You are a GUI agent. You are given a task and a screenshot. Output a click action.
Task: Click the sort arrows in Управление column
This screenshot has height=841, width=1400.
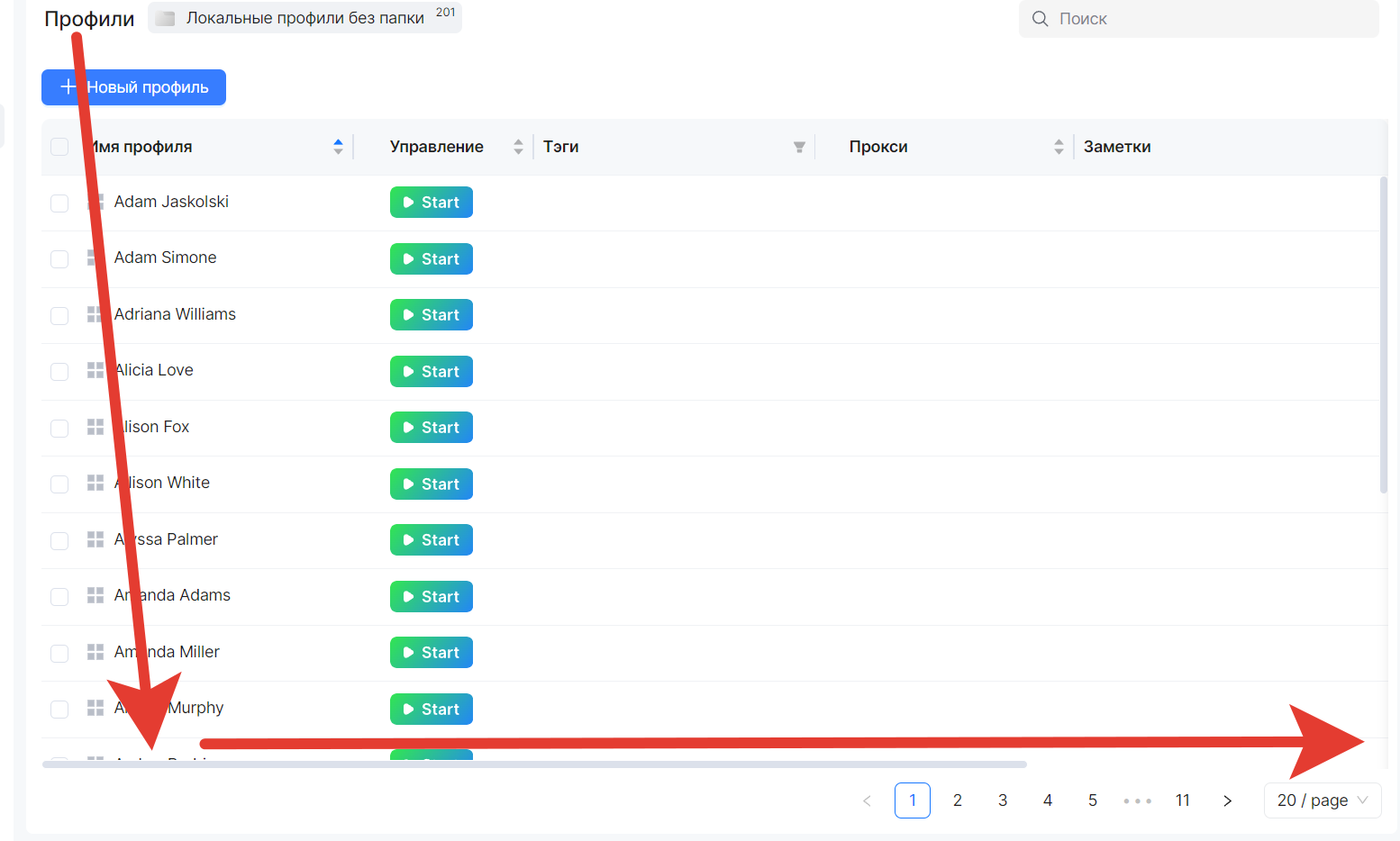tap(518, 147)
